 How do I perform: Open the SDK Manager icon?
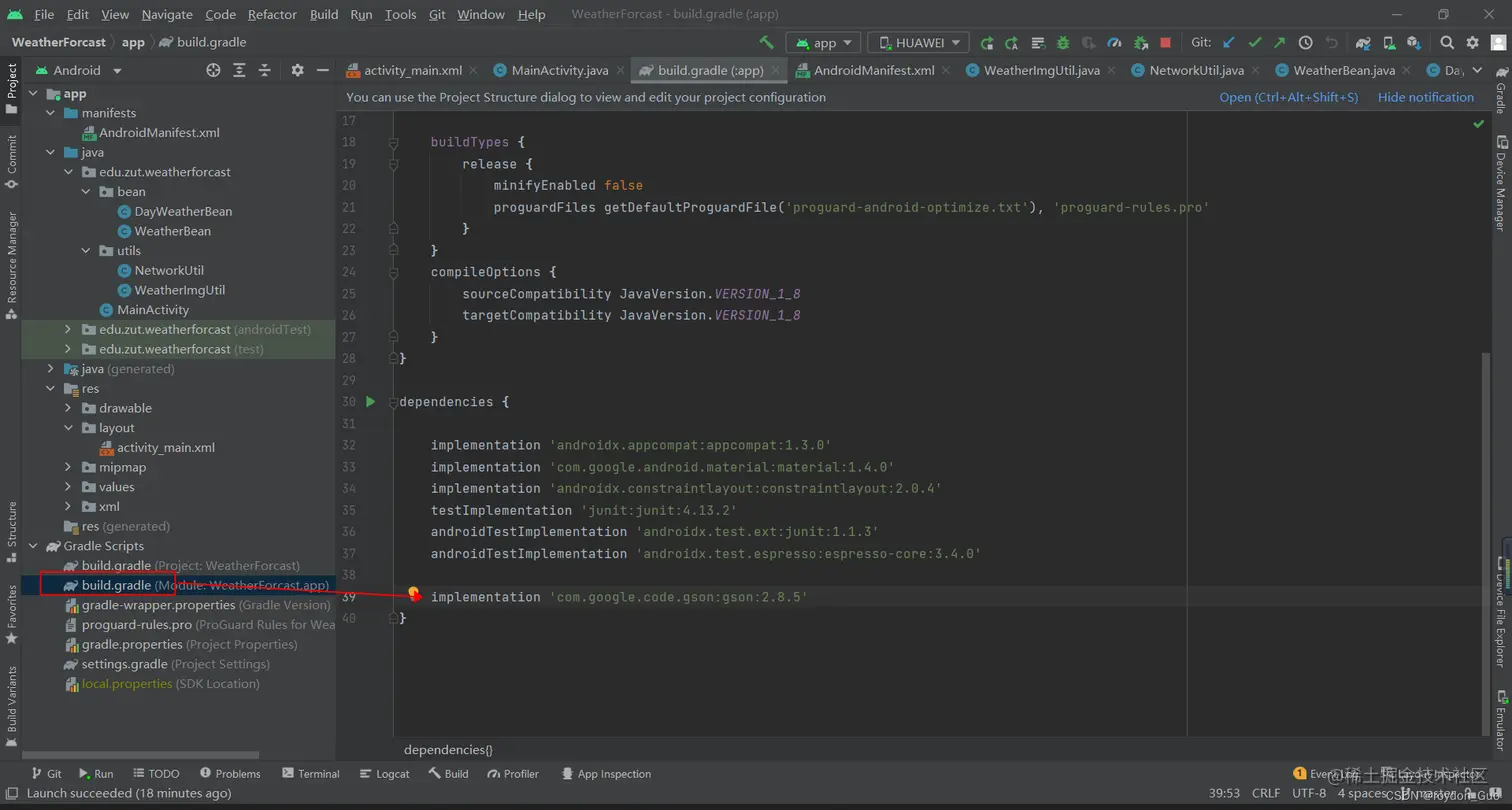pyautogui.click(x=1414, y=43)
